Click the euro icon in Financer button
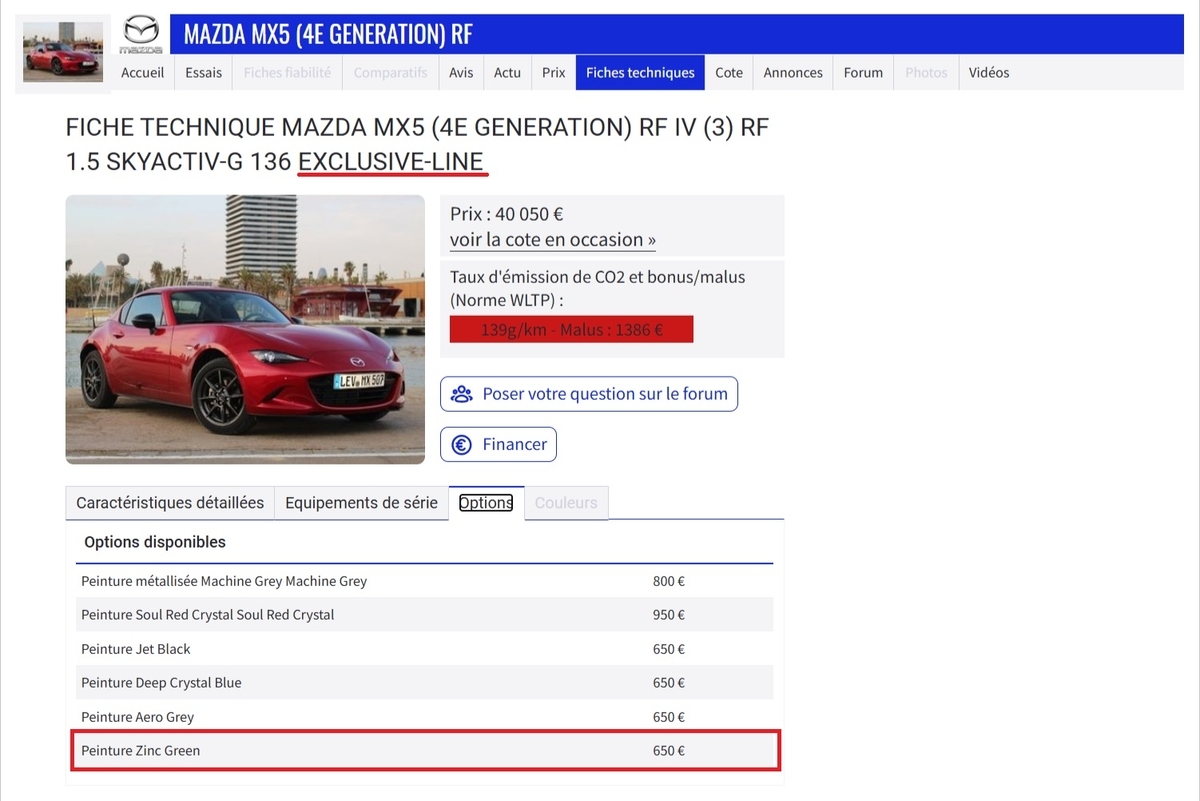The height and width of the screenshot is (801, 1200). click(x=462, y=445)
